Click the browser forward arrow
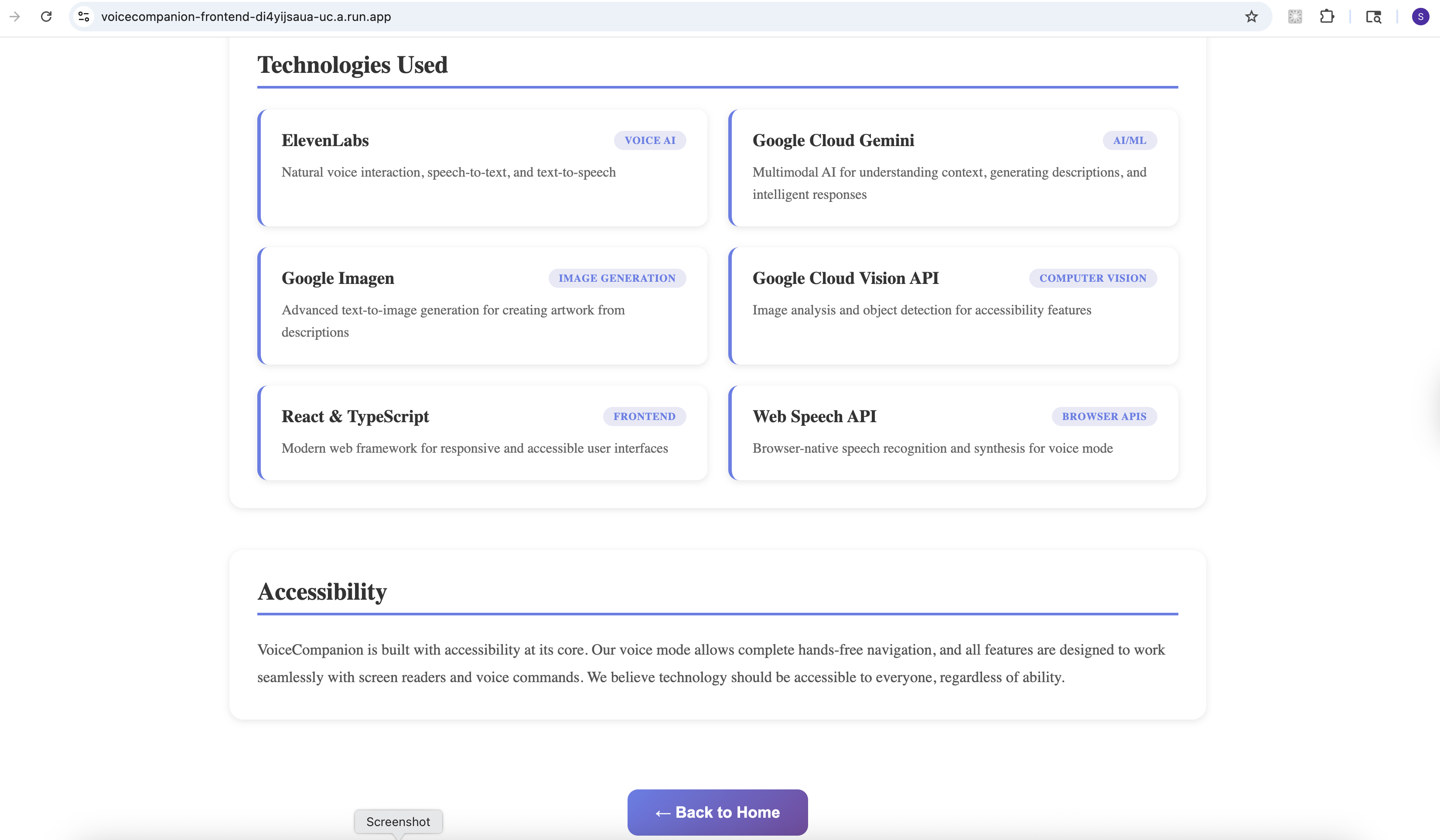Image resolution: width=1440 pixels, height=840 pixels. [x=15, y=17]
